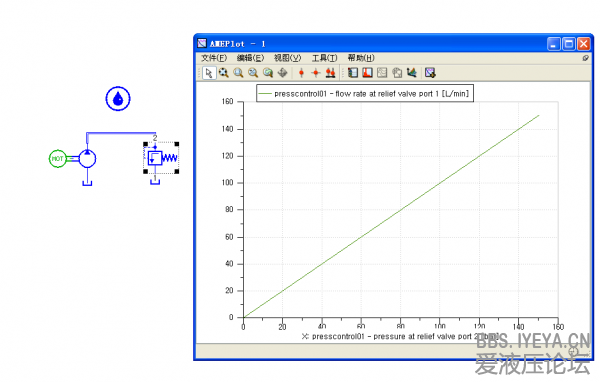Activate the vertical cursor red marker tool
Image resolution: width=600 pixels, height=382 pixels.
302,73
